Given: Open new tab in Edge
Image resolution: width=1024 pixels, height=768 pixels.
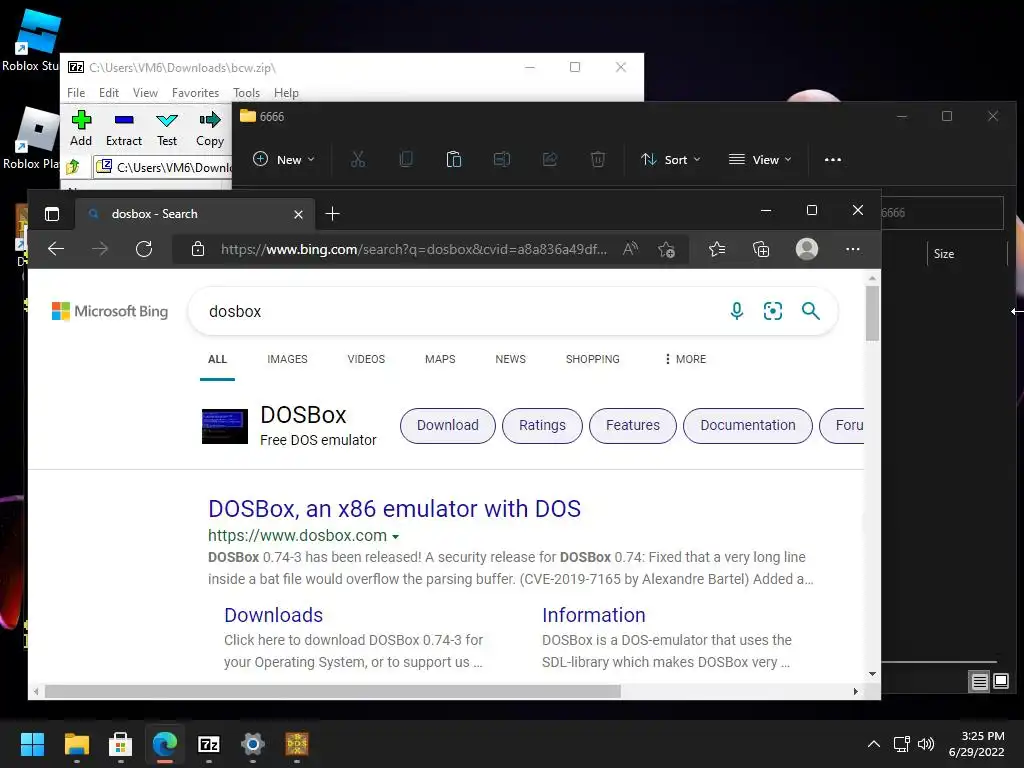Looking at the screenshot, I should coord(332,214).
